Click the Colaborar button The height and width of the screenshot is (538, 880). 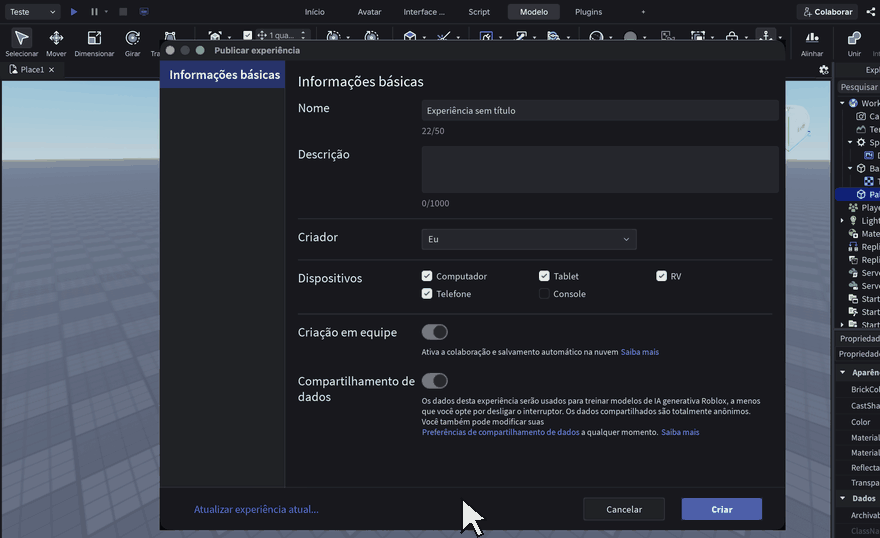[828, 12]
